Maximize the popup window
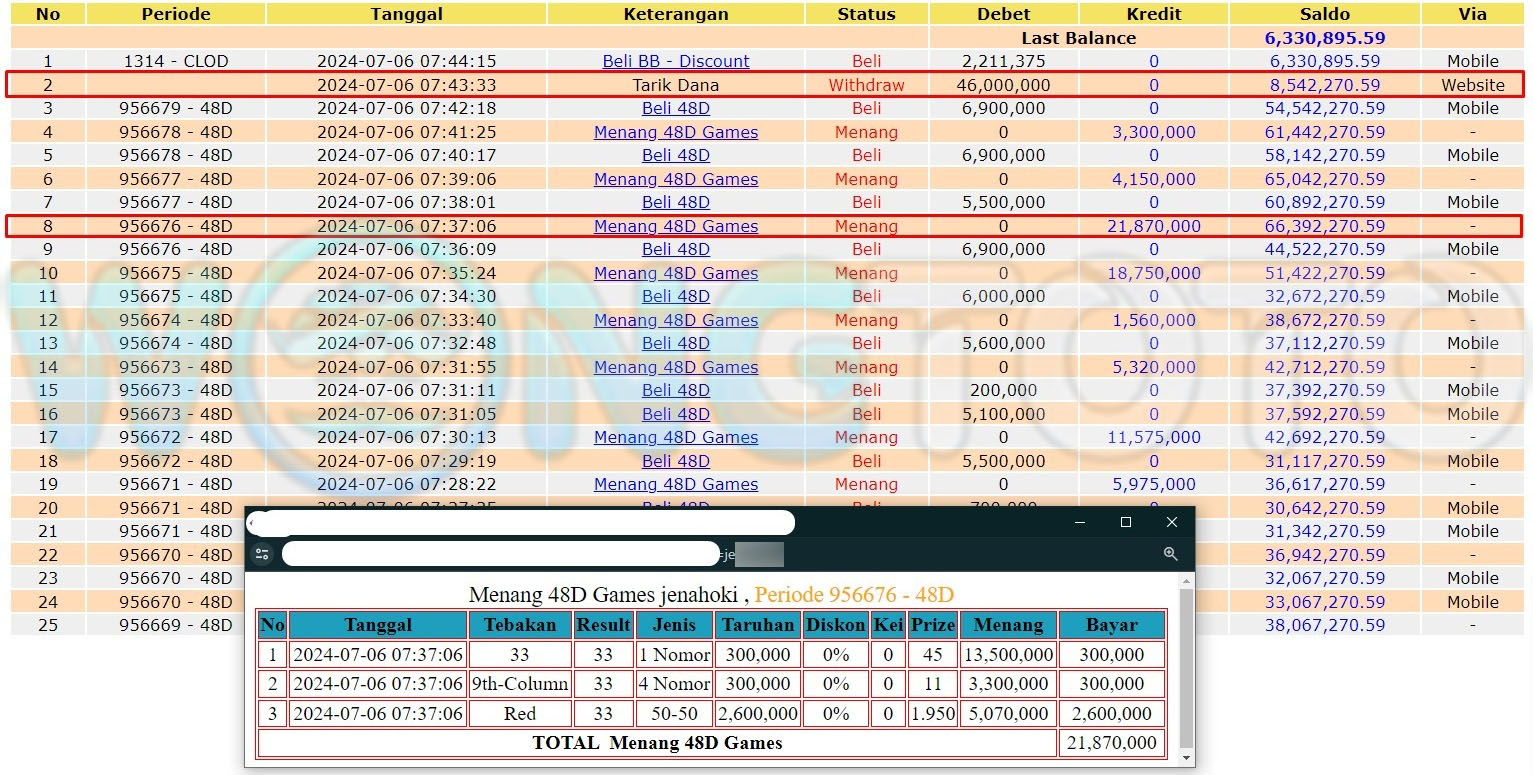 click(1126, 522)
